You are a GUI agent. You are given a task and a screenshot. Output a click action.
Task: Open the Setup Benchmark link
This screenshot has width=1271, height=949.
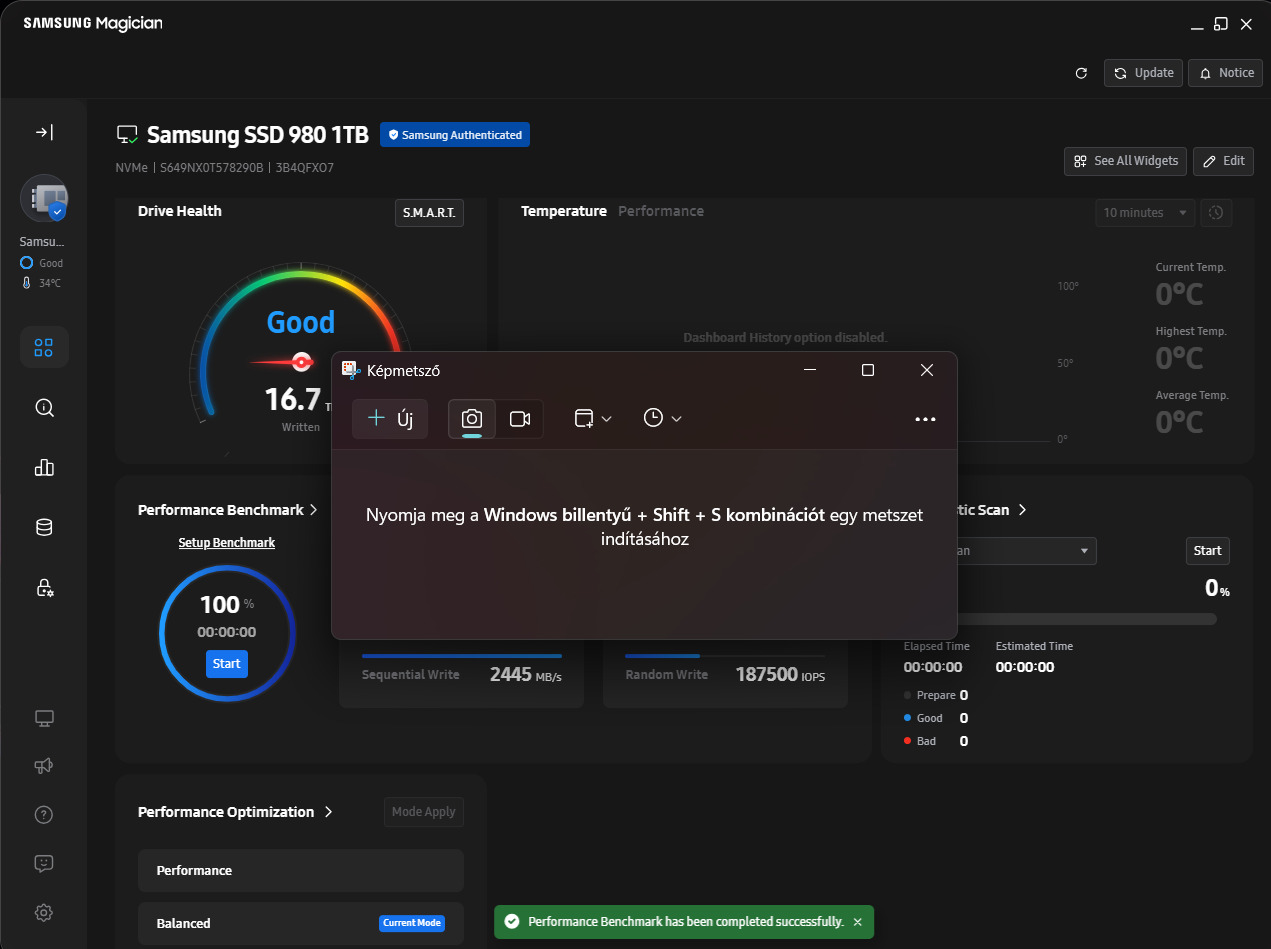click(x=227, y=543)
